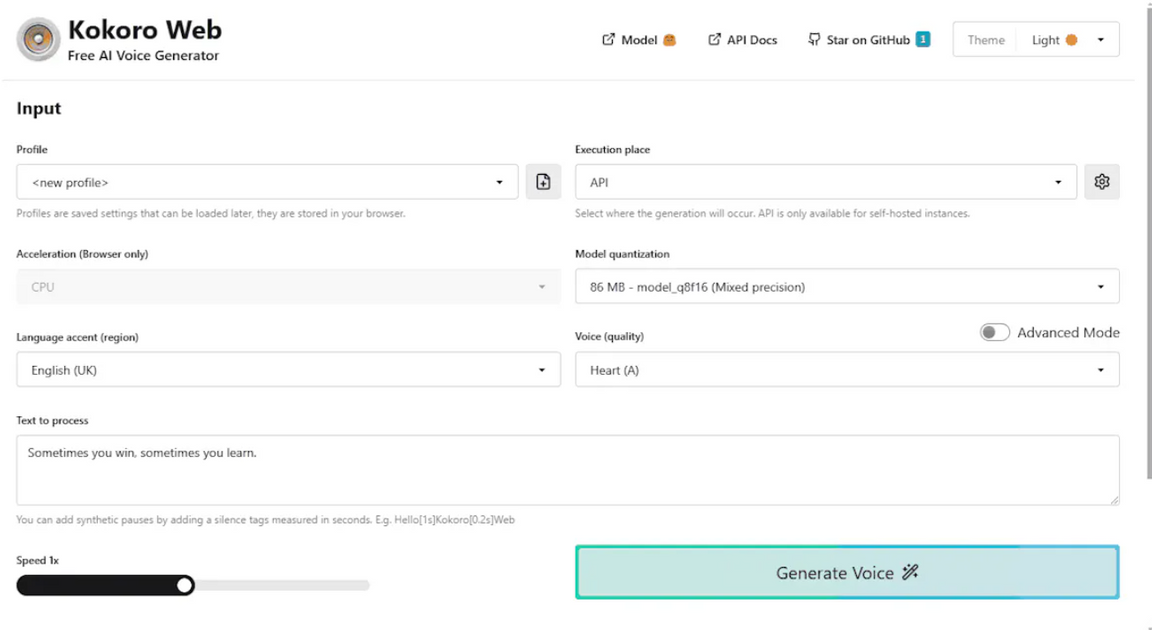Click Star on GitHub link
The height and width of the screenshot is (630, 1152).
tap(866, 39)
